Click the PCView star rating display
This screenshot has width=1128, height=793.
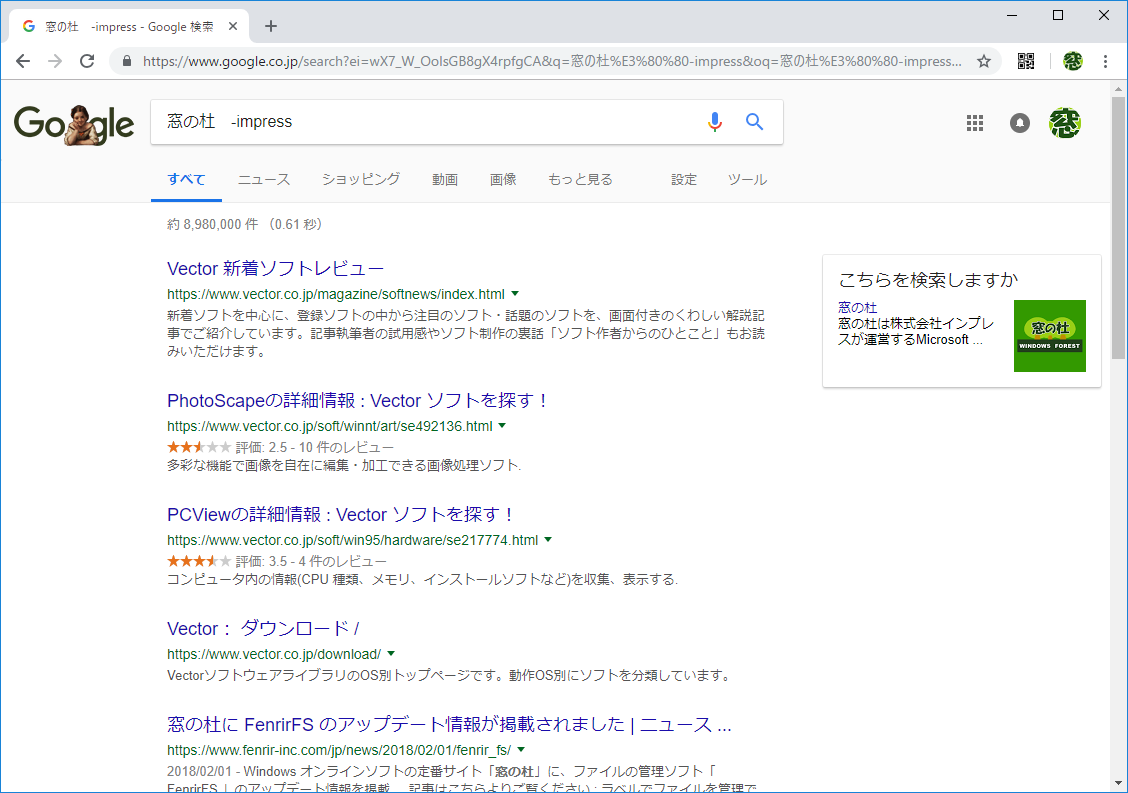(x=195, y=561)
